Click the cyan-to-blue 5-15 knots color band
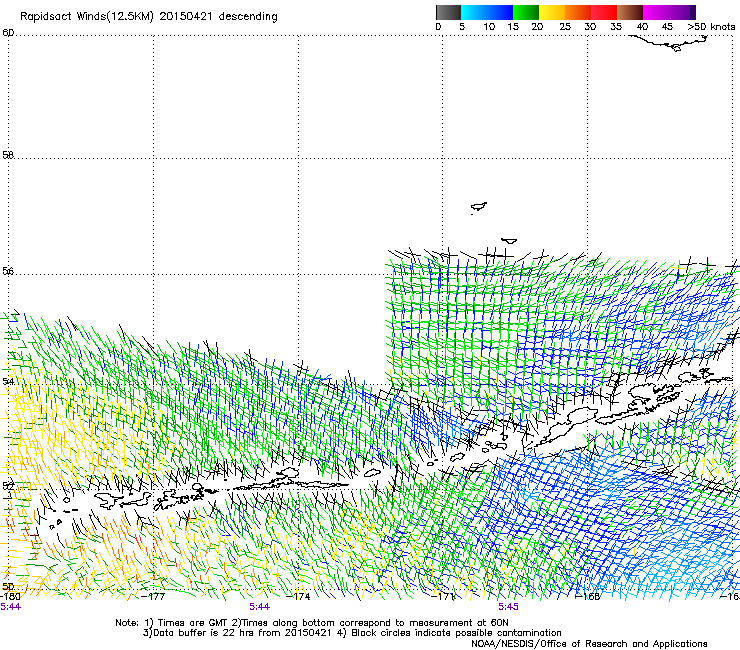740x650 pixels. (x=487, y=12)
